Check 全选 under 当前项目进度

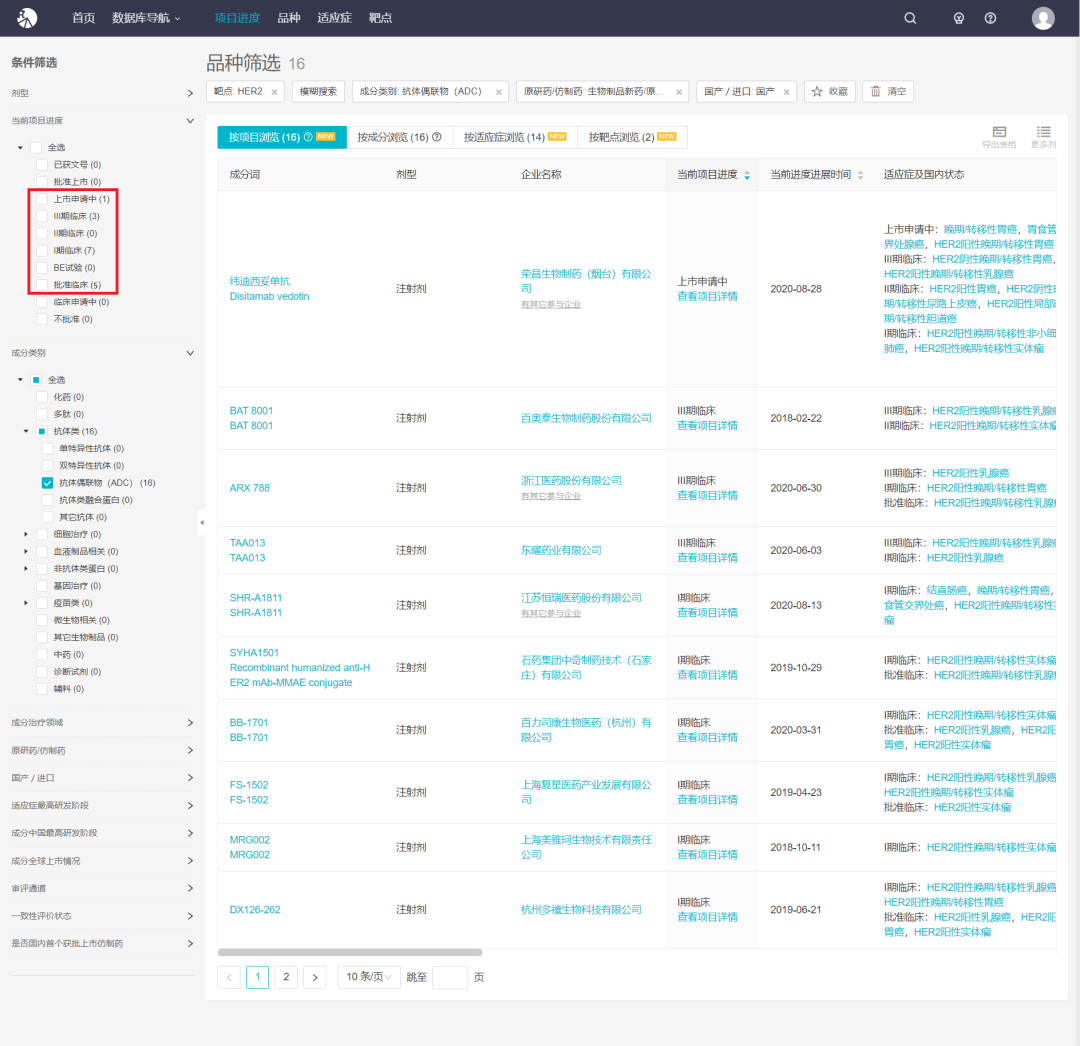click(x=37, y=147)
